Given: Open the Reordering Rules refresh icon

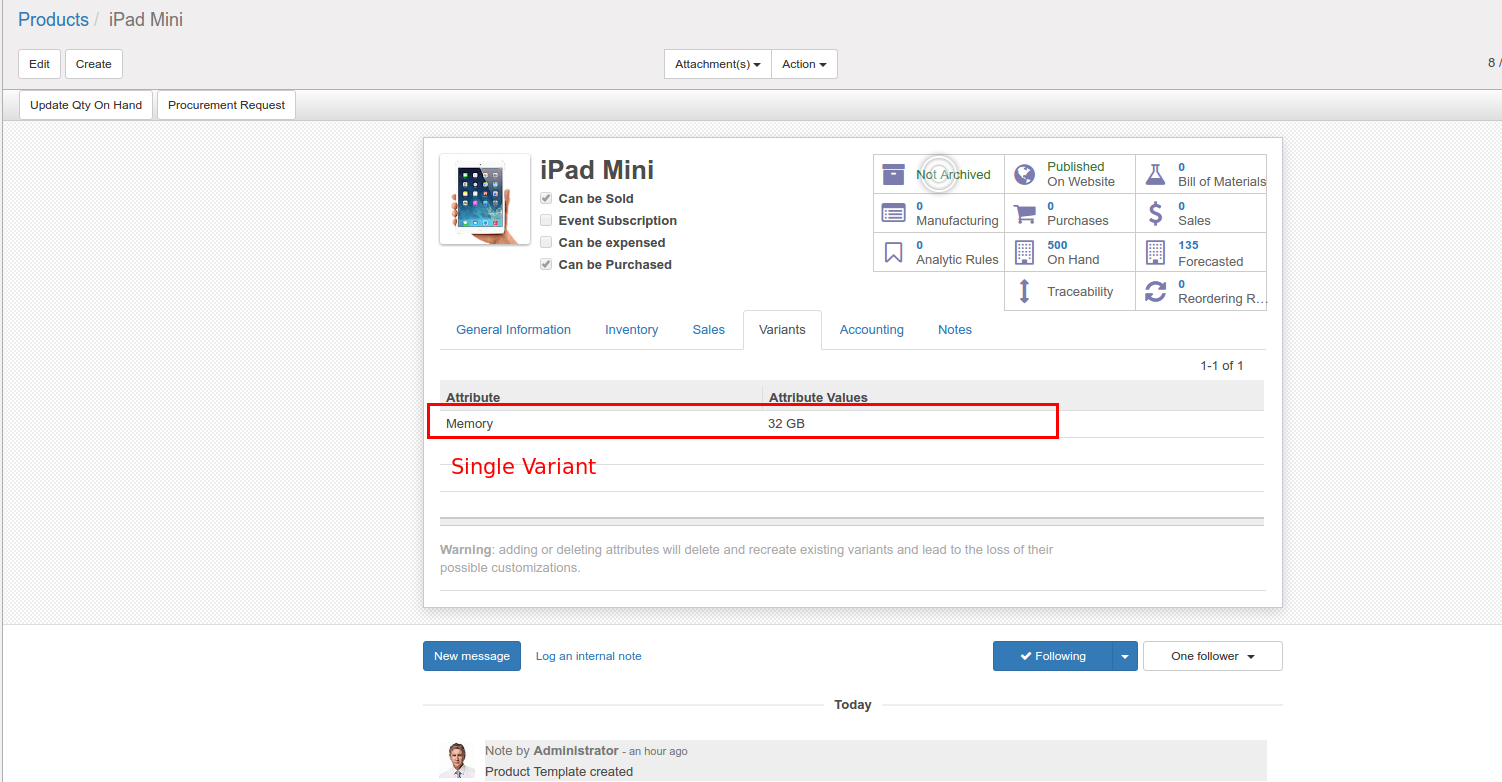Looking at the screenshot, I should tap(1156, 291).
